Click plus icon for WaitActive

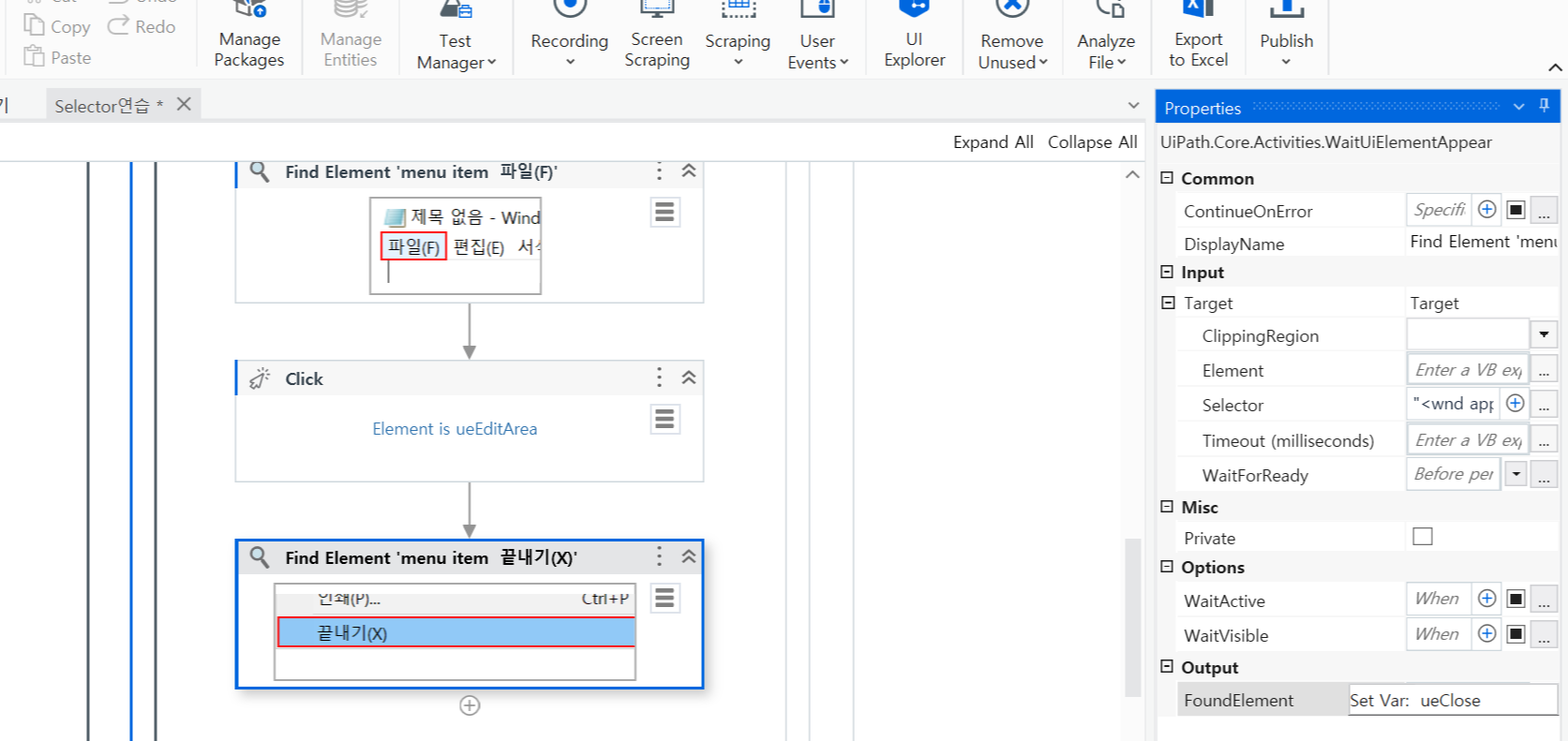(x=1486, y=599)
